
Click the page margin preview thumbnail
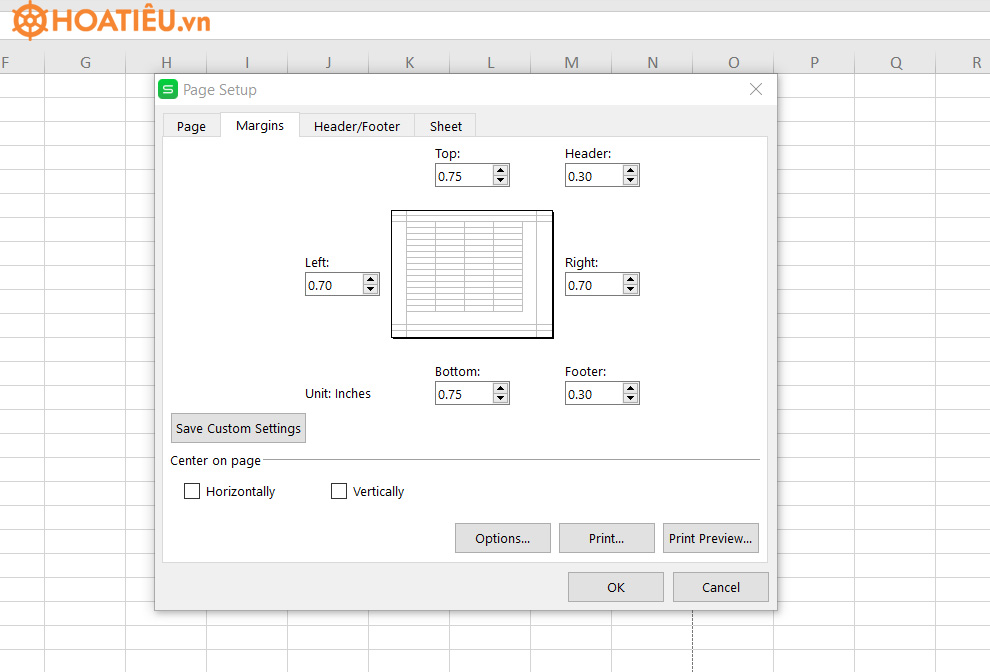tap(472, 274)
